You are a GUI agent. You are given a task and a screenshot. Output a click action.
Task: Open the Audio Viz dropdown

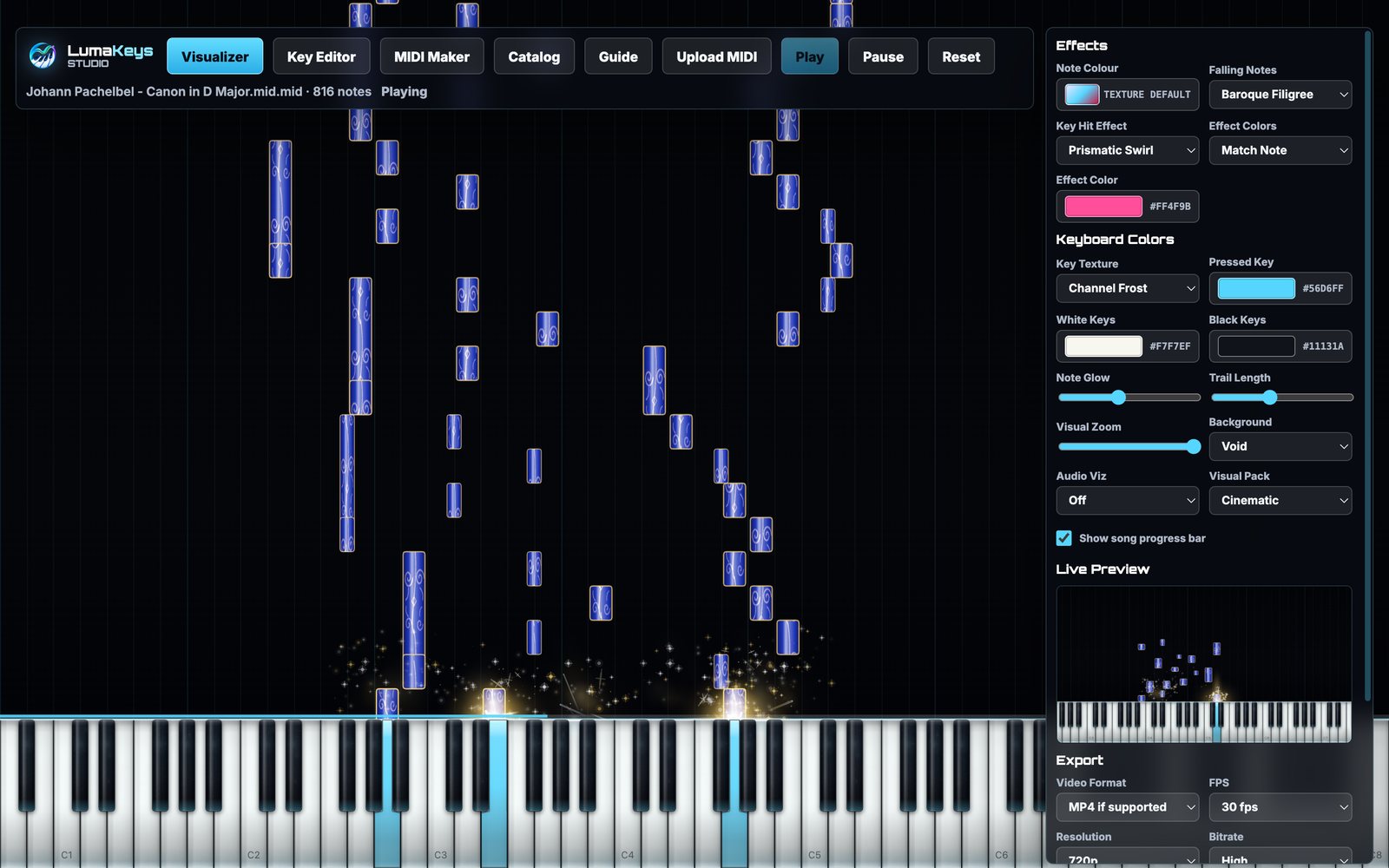tap(1127, 500)
